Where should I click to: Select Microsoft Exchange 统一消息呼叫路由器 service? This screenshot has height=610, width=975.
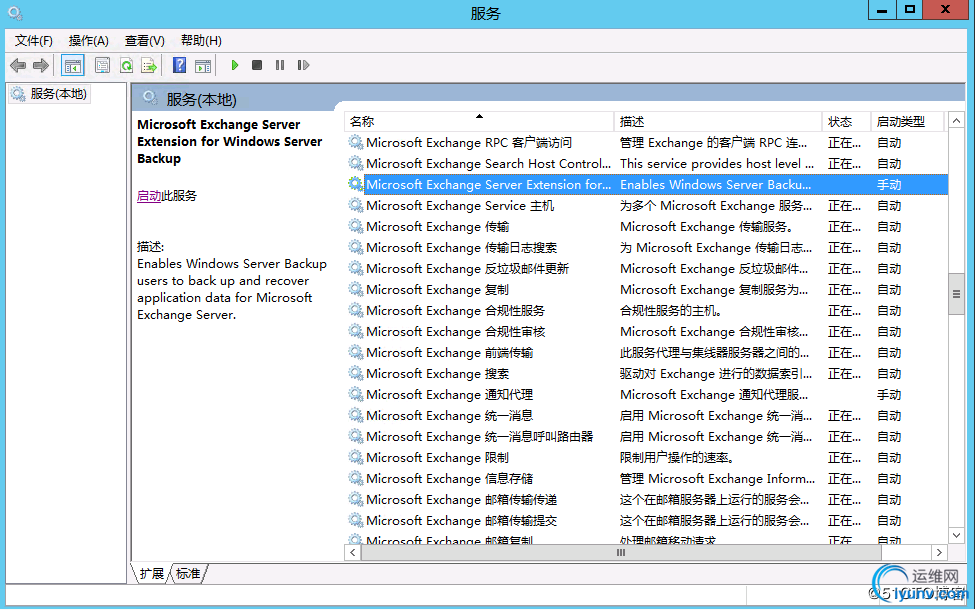[646, 437]
